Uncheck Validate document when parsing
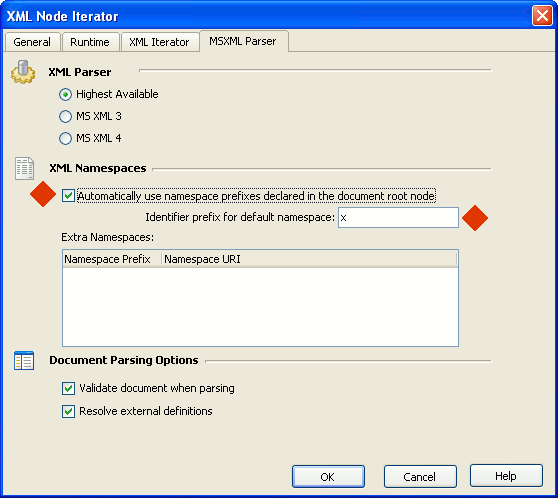Image resolution: width=558 pixels, height=498 pixels. pos(68,388)
